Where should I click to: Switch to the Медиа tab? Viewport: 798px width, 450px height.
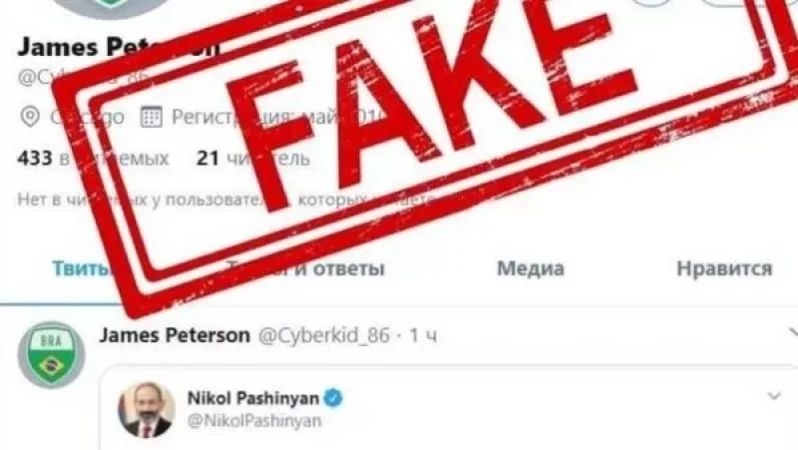[x=530, y=268]
